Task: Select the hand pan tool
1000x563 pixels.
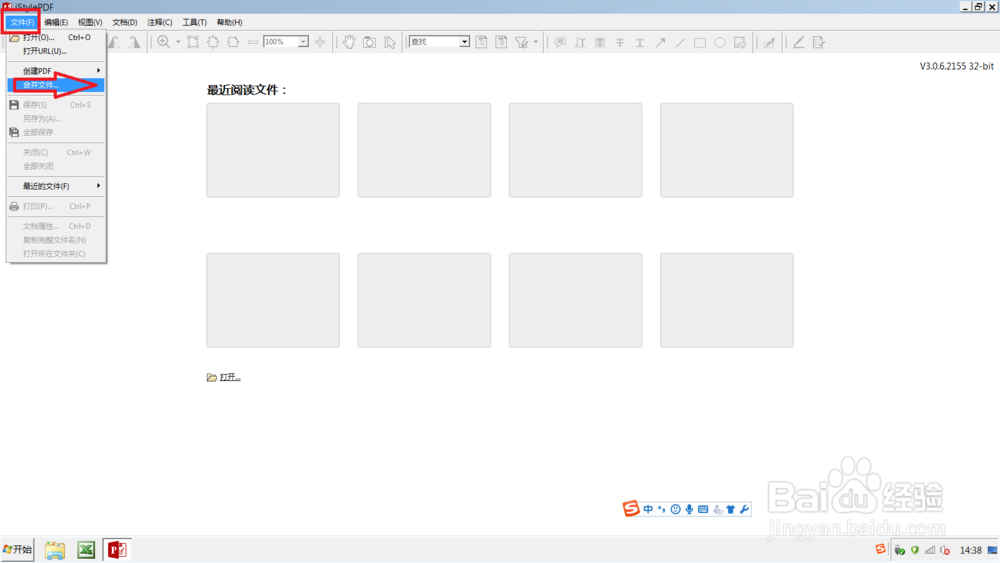Action: point(349,42)
